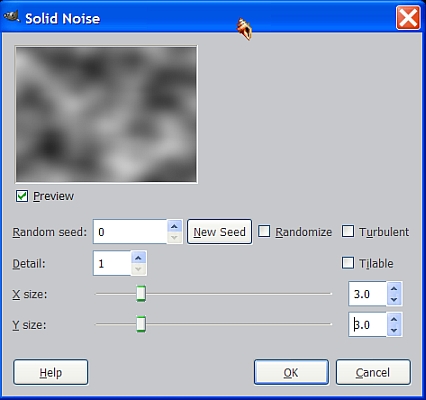Increment the Detail value up arrow
This screenshot has height=400, width=426.
pos(138,258)
